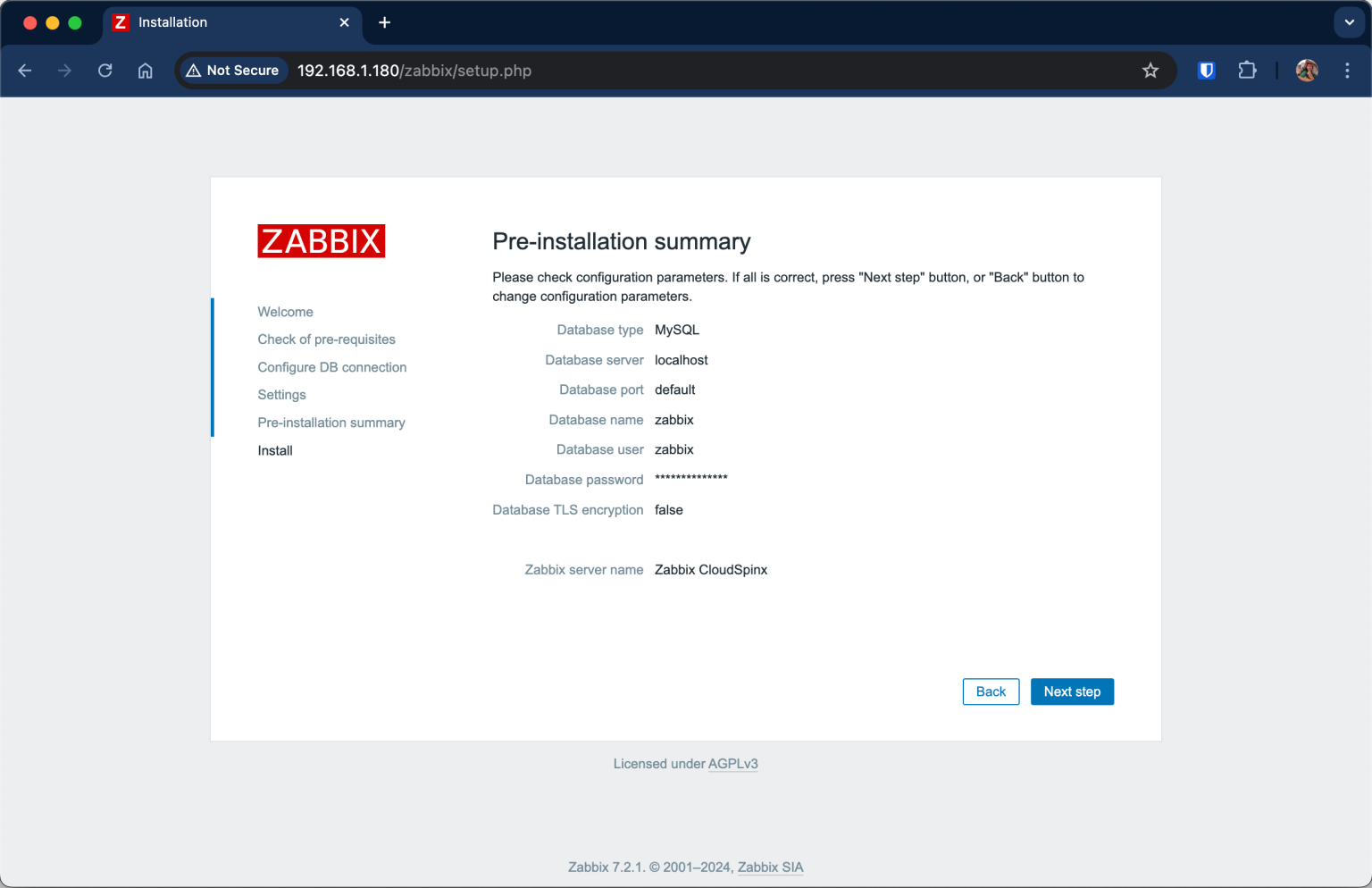This screenshot has height=888, width=1372.
Task: Open Configure DB connection step
Action: tap(331, 367)
